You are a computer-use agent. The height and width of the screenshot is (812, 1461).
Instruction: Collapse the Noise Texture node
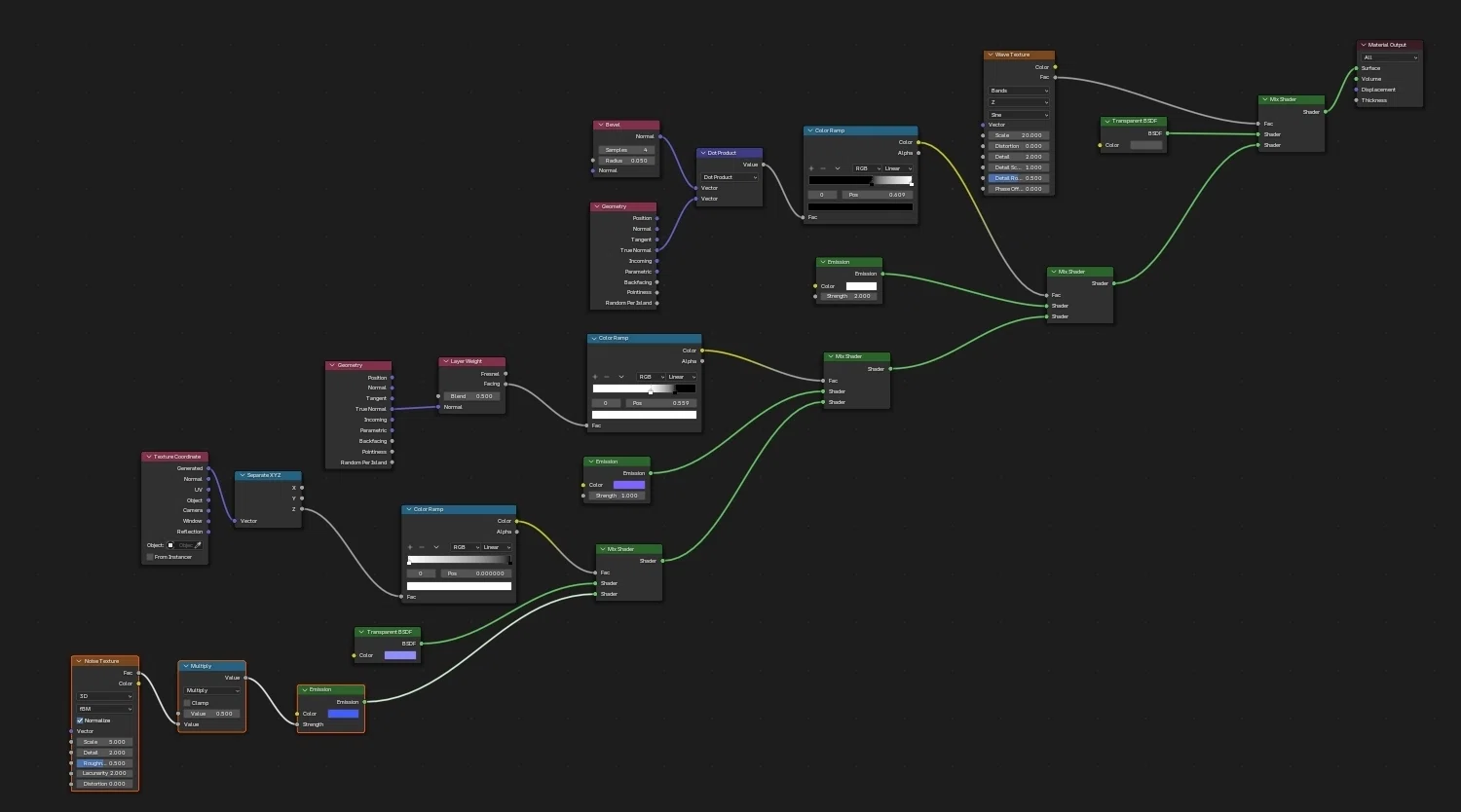(x=79, y=661)
